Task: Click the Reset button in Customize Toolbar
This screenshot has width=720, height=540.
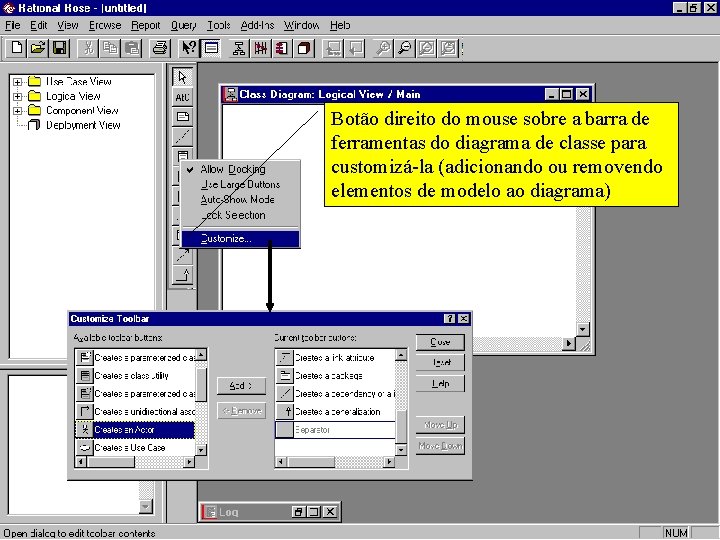Action: click(440, 363)
